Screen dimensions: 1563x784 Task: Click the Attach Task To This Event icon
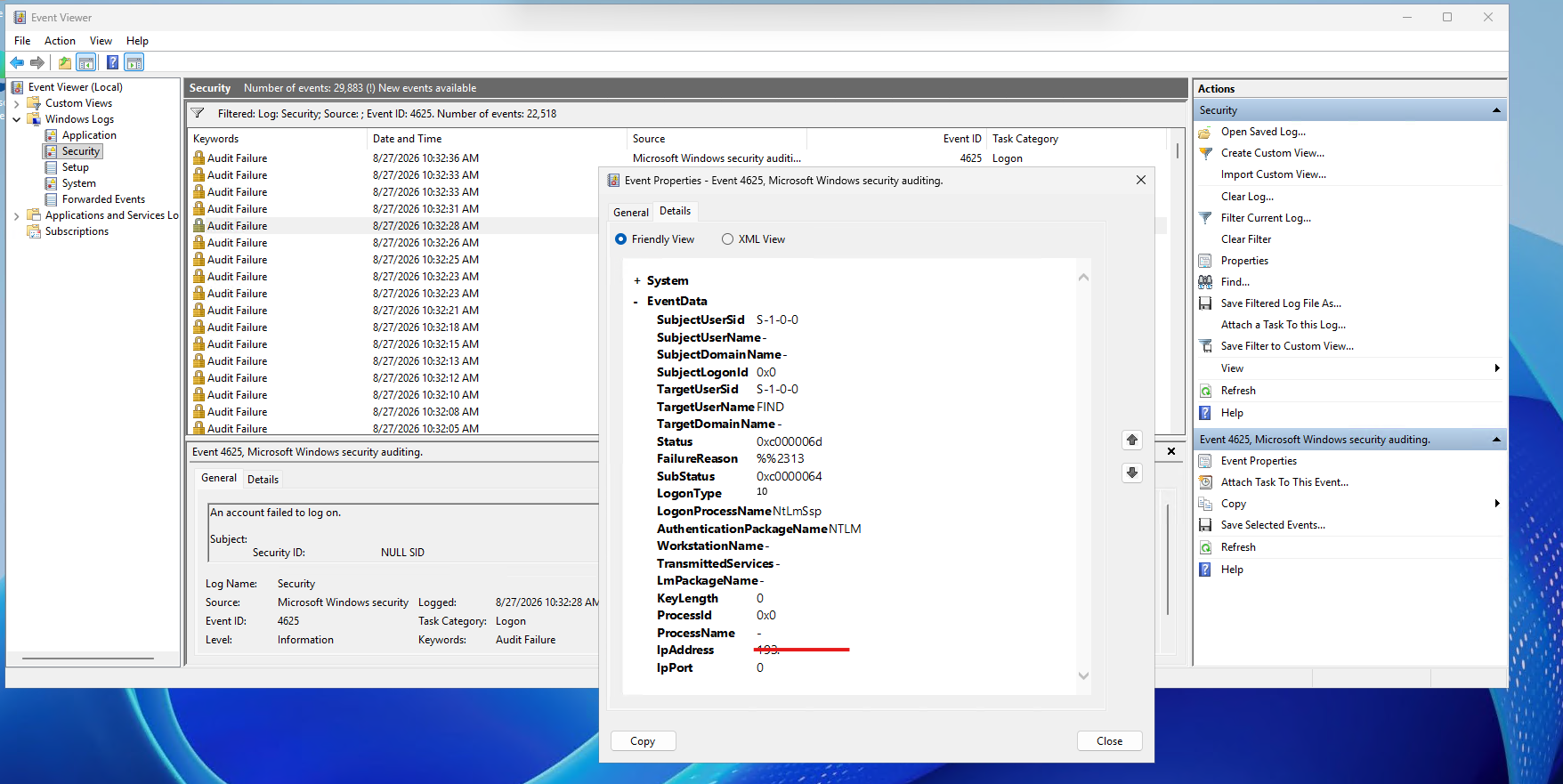click(1205, 482)
